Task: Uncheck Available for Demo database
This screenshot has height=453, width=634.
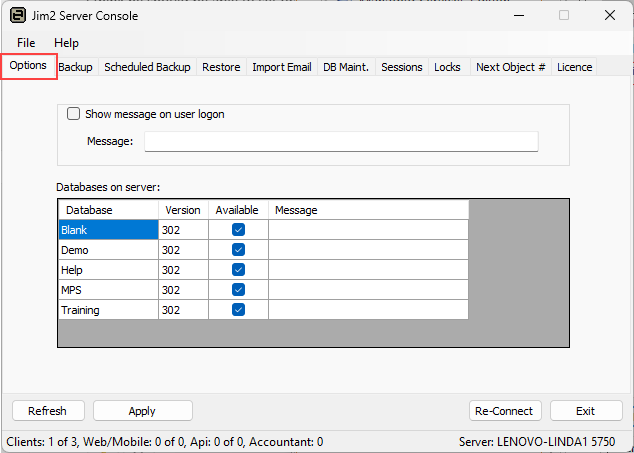Action: click(x=239, y=250)
